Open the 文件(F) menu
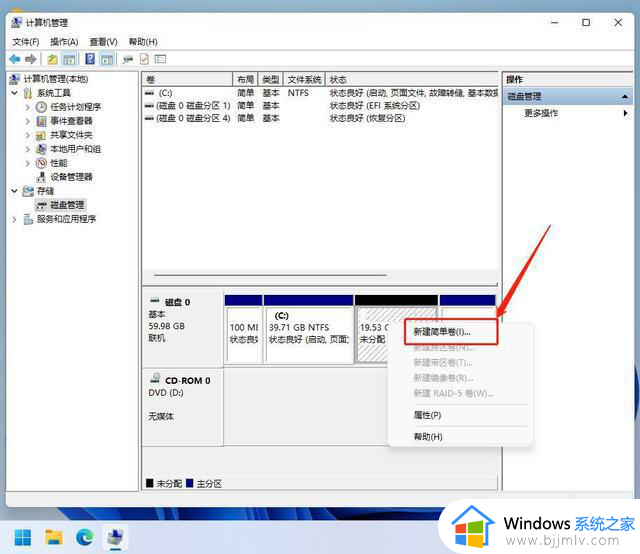The height and width of the screenshot is (554, 640). coord(25,42)
